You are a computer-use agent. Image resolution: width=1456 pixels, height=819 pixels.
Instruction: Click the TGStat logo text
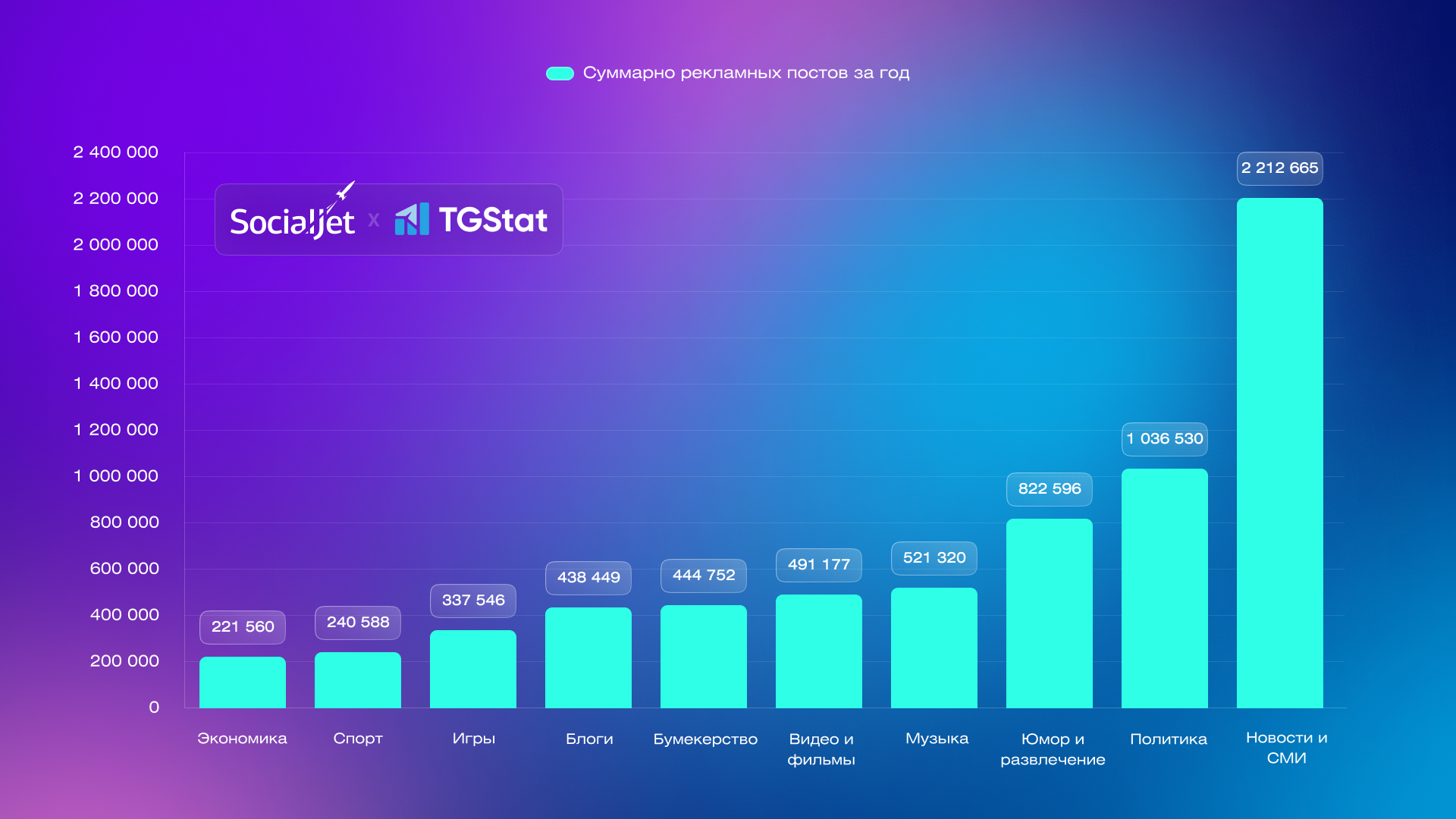[493, 220]
